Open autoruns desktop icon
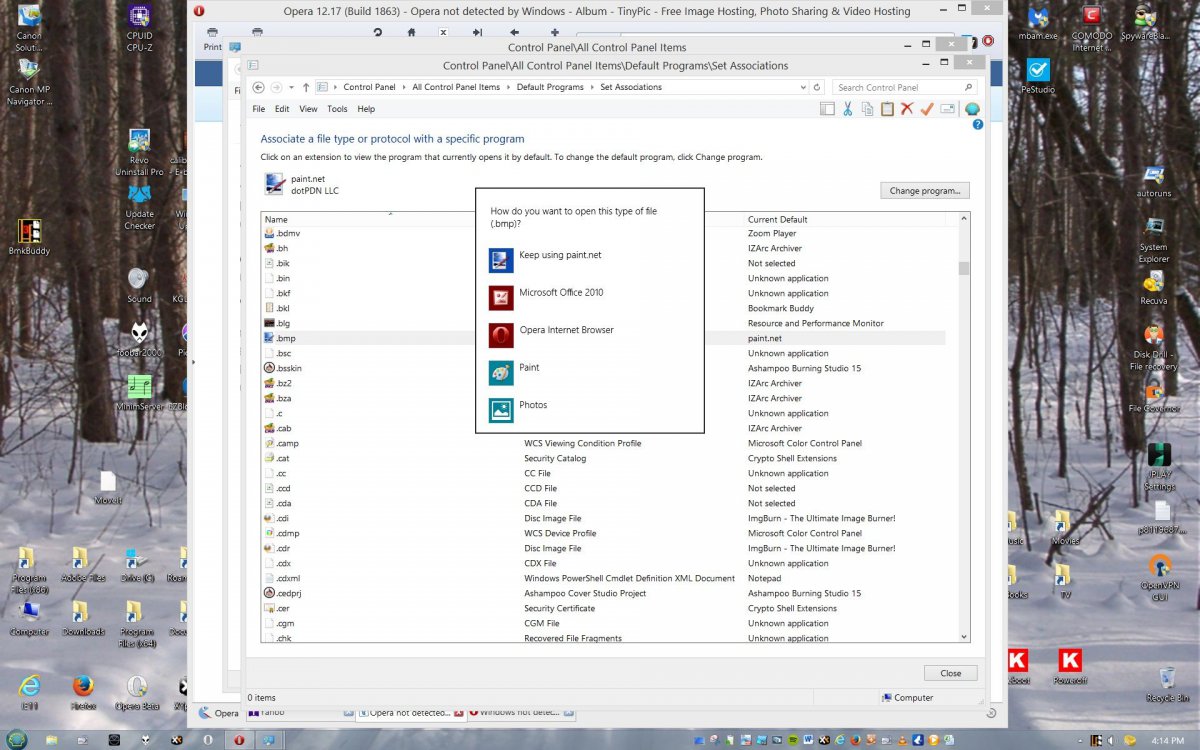1200x750 pixels. point(1154,179)
